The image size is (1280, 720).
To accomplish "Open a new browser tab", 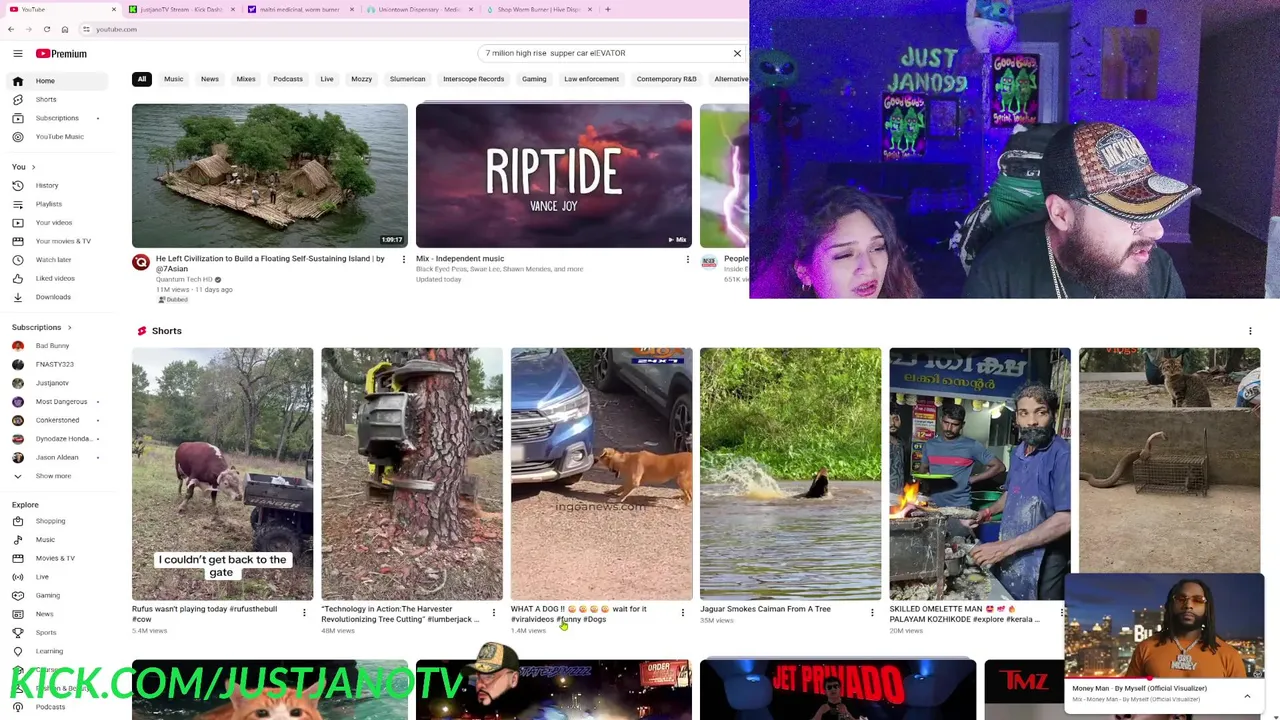I will point(608,9).
